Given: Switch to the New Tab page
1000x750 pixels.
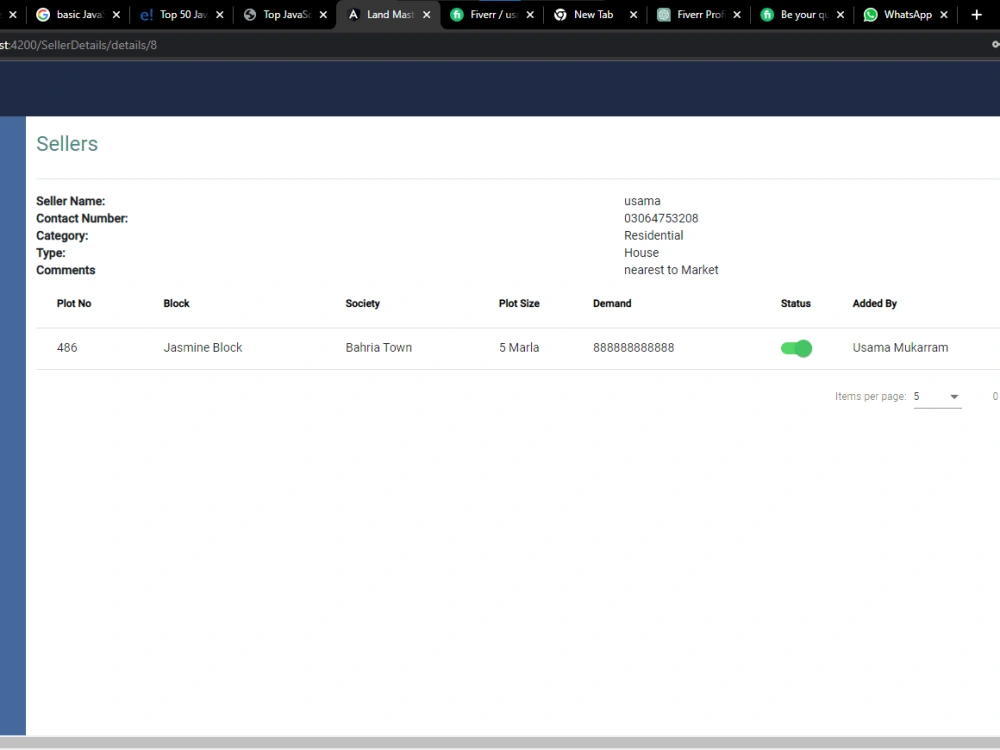Looking at the screenshot, I should pyautogui.click(x=593, y=15).
